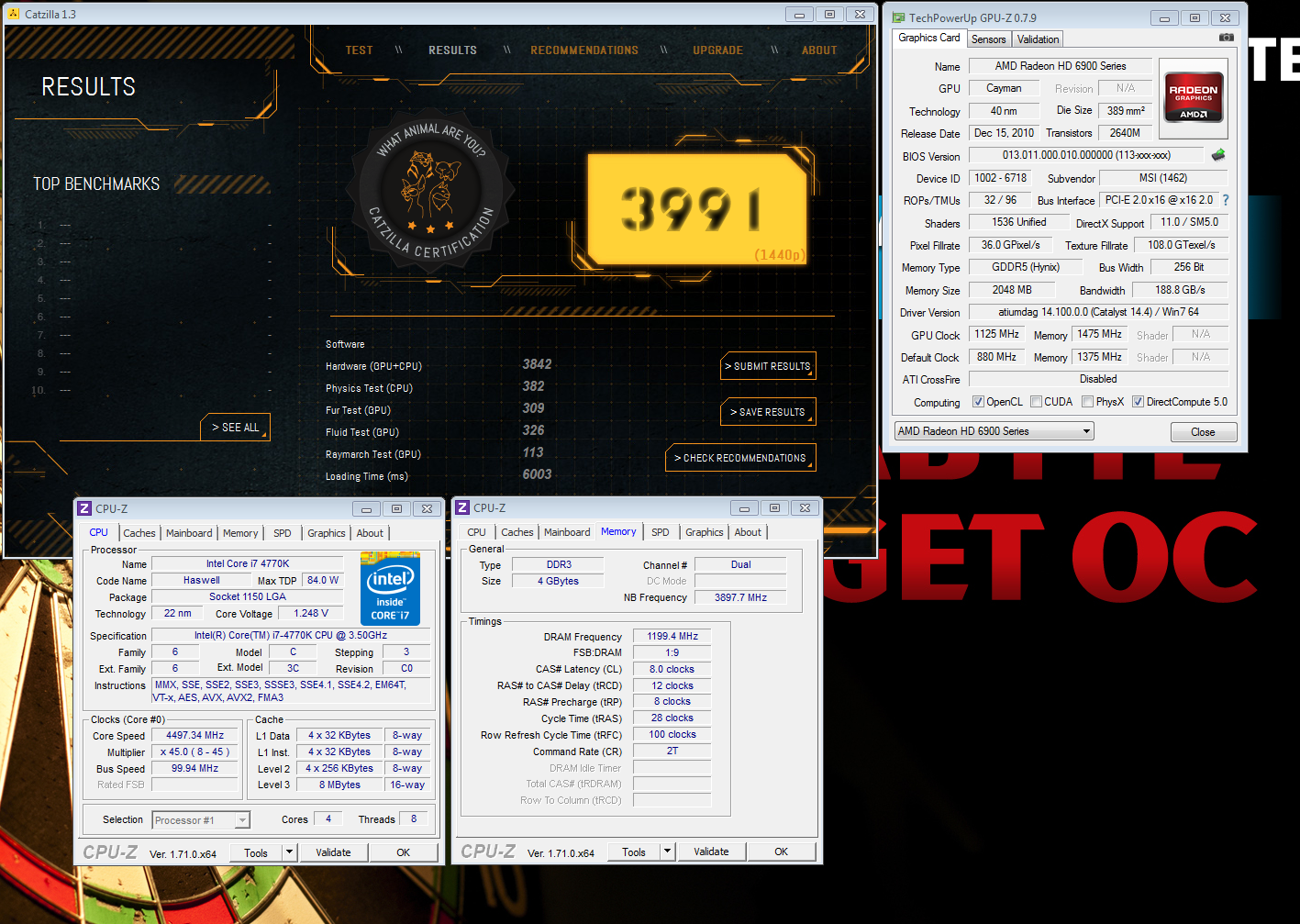The image size is (1300, 924).
Task: Toggle the CUDA checkbox in GPU-Z
Action: pos(1036,402)
